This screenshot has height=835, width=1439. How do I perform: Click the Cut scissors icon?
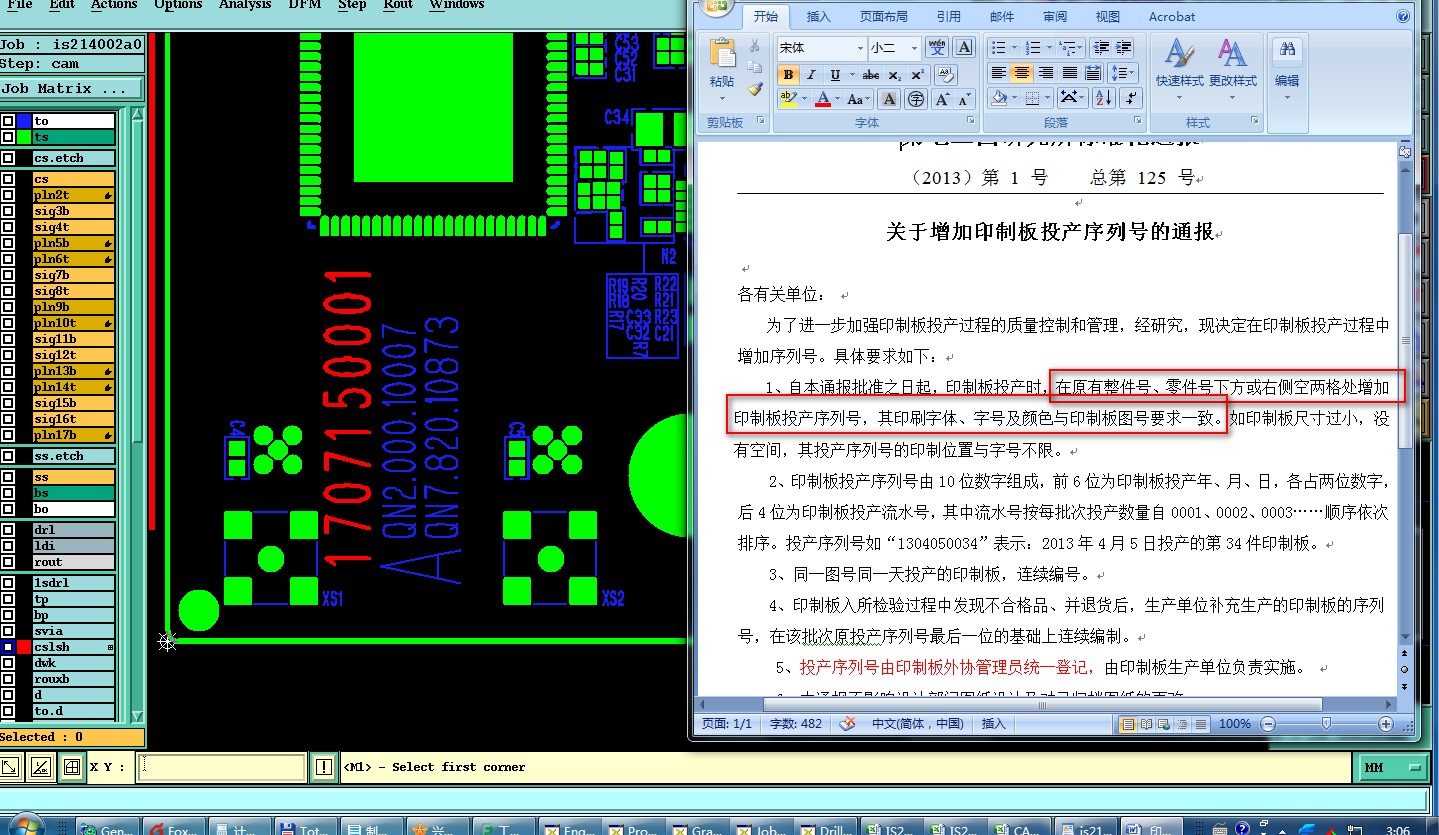[755, 46]
